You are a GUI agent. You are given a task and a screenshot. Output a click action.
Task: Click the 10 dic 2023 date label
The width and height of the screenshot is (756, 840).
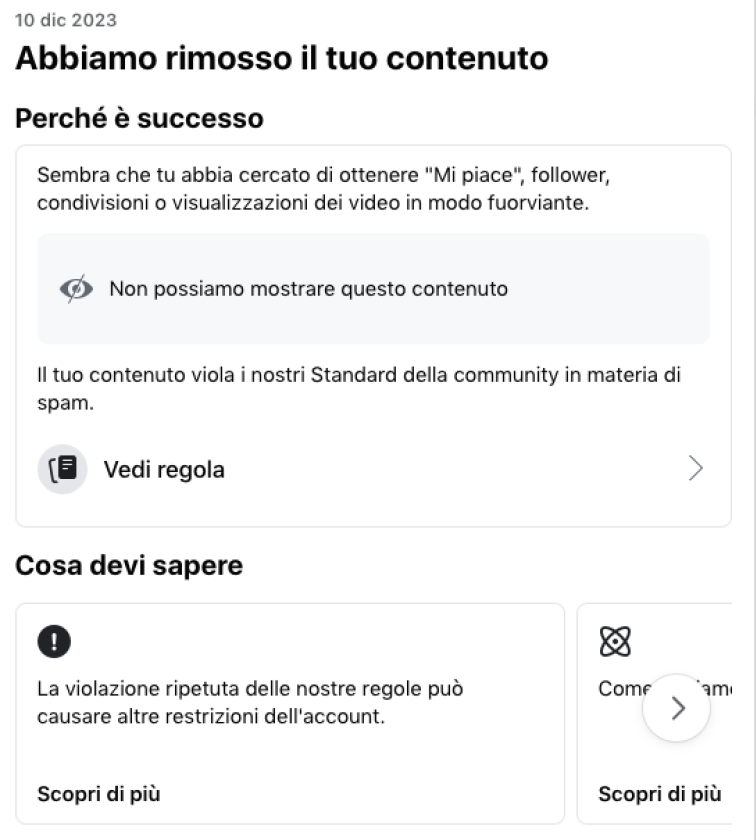pos(65,20)
